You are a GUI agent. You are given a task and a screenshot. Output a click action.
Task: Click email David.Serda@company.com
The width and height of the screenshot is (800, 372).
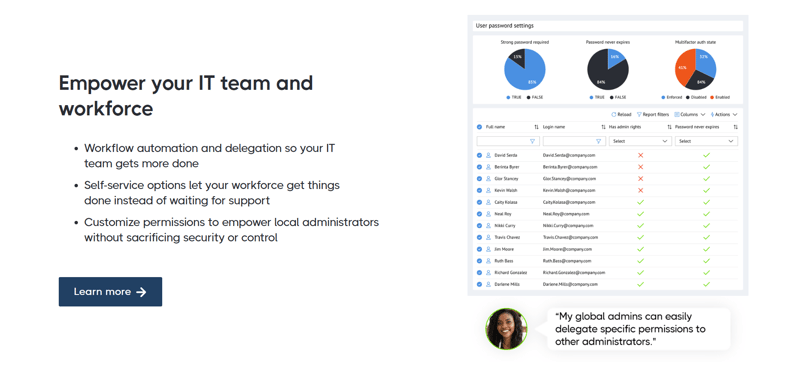click(569, 155)
